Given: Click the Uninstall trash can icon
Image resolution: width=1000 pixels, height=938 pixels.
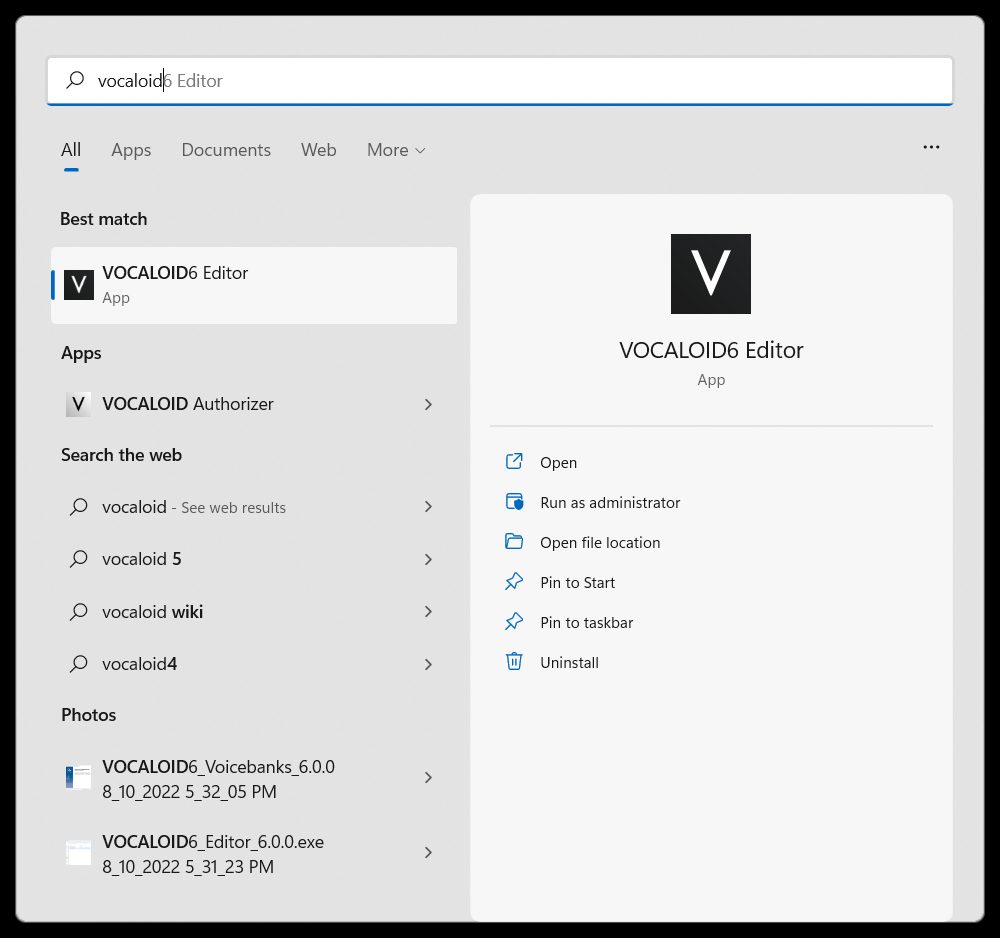Looking at the screenshot, I should pos(514,662).
